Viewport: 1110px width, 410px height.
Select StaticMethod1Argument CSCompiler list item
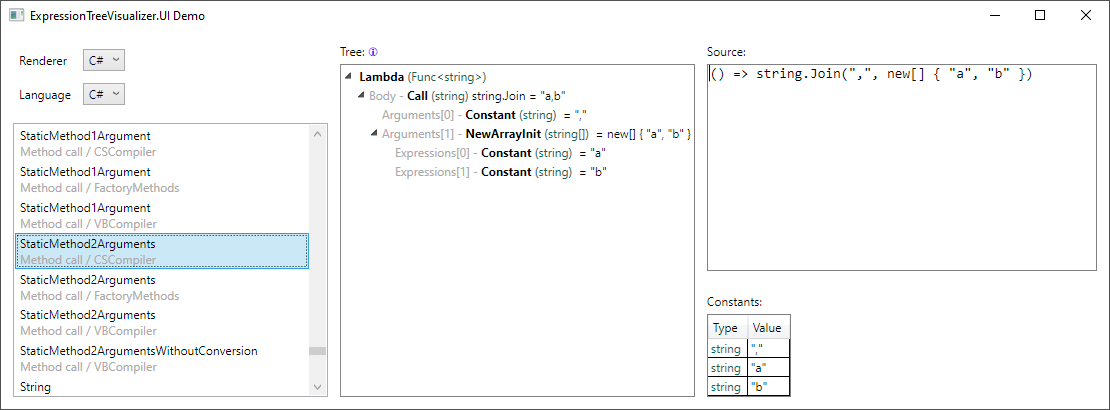click(162, 143)
